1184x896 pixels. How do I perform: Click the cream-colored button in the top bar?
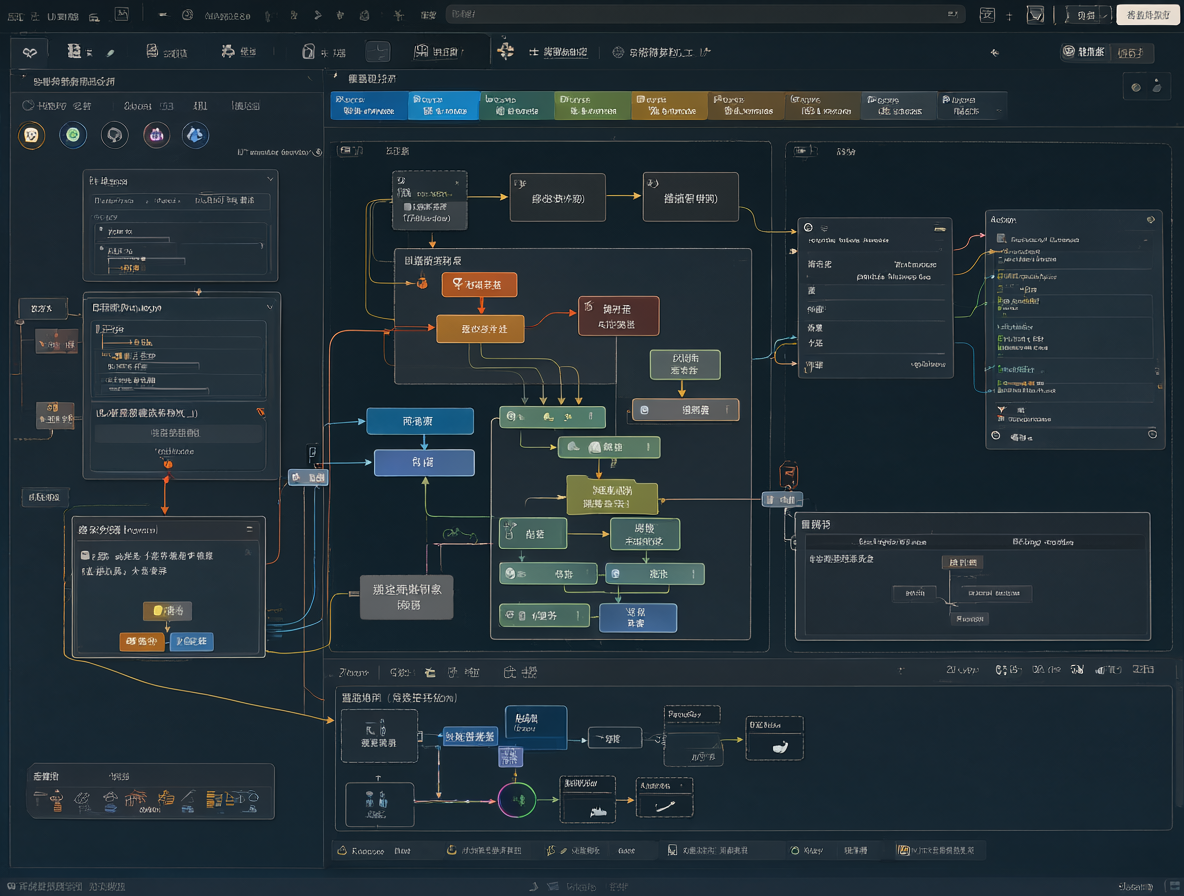click(1147, 14)
